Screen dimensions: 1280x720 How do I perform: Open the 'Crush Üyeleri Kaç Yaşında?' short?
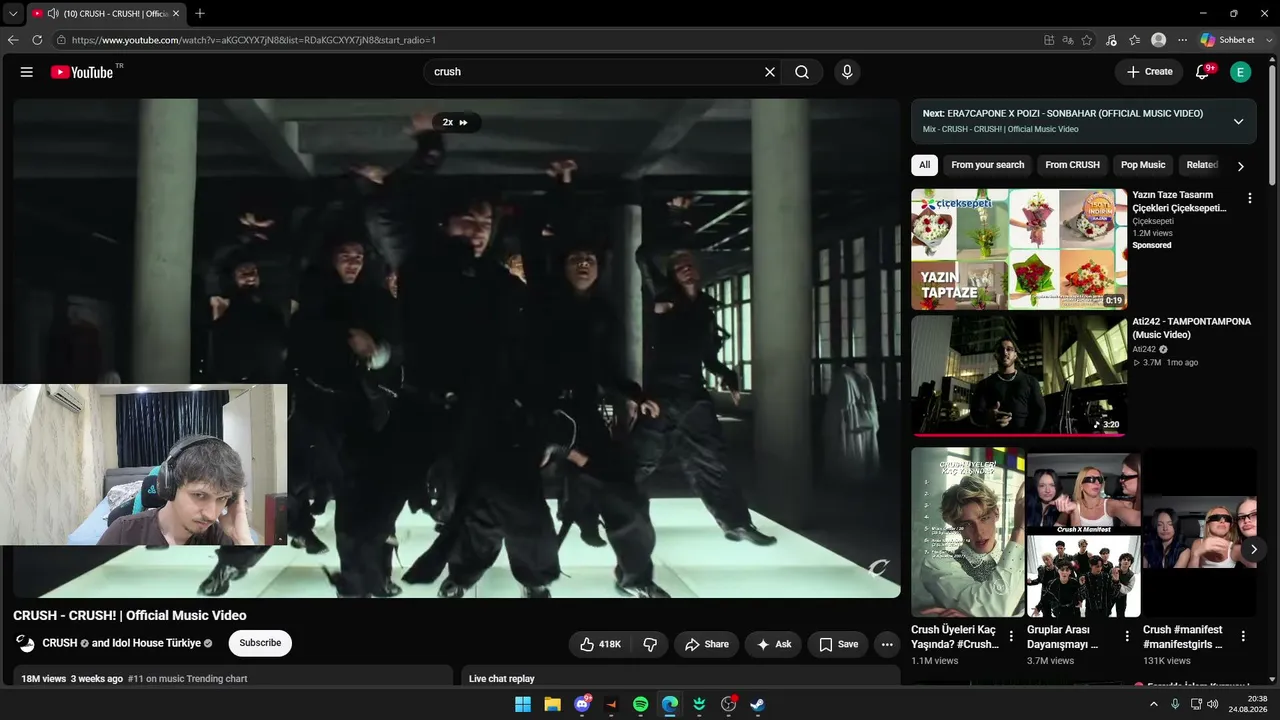[968, 532]
